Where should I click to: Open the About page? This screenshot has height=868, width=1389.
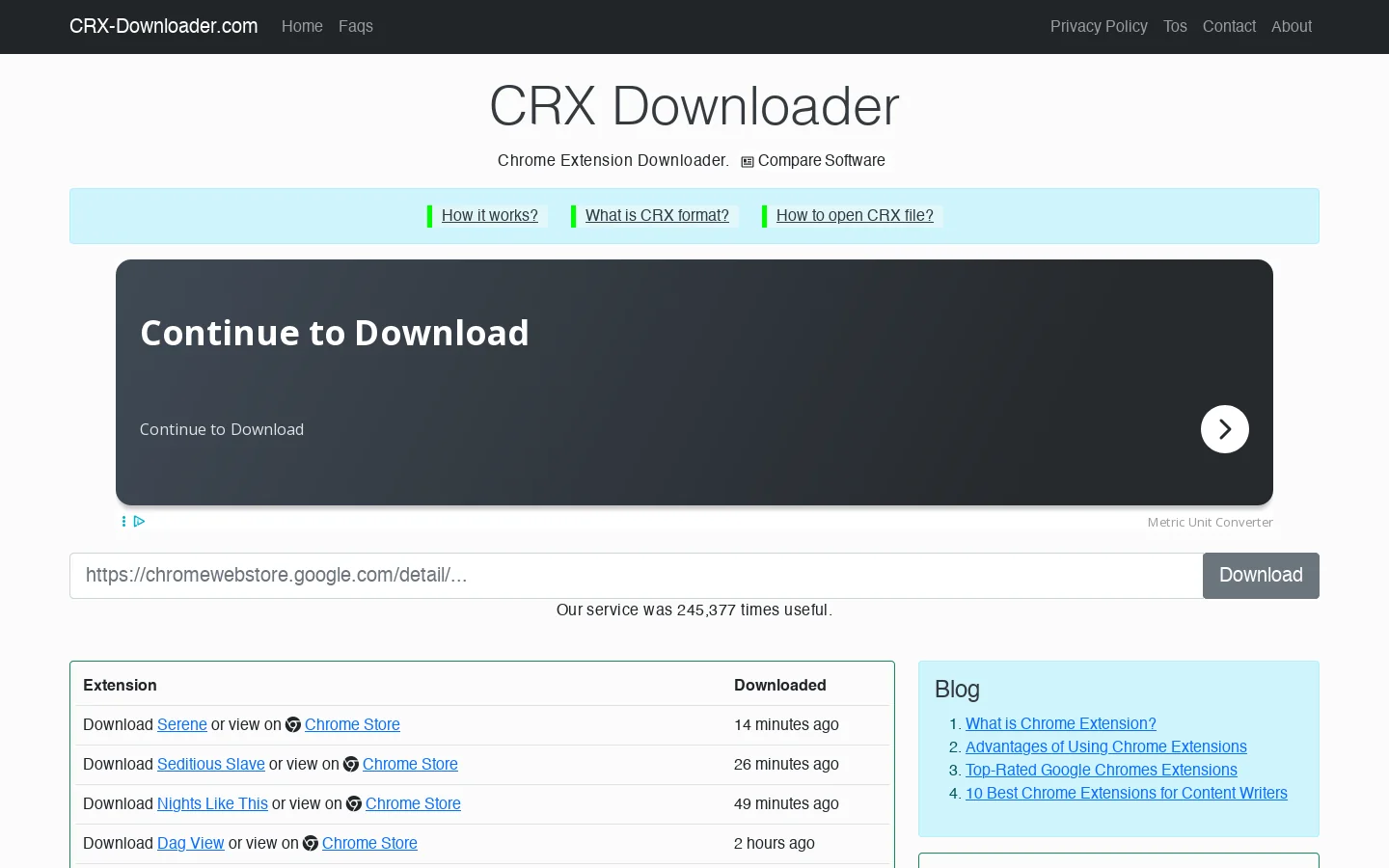pos(1292,26)
